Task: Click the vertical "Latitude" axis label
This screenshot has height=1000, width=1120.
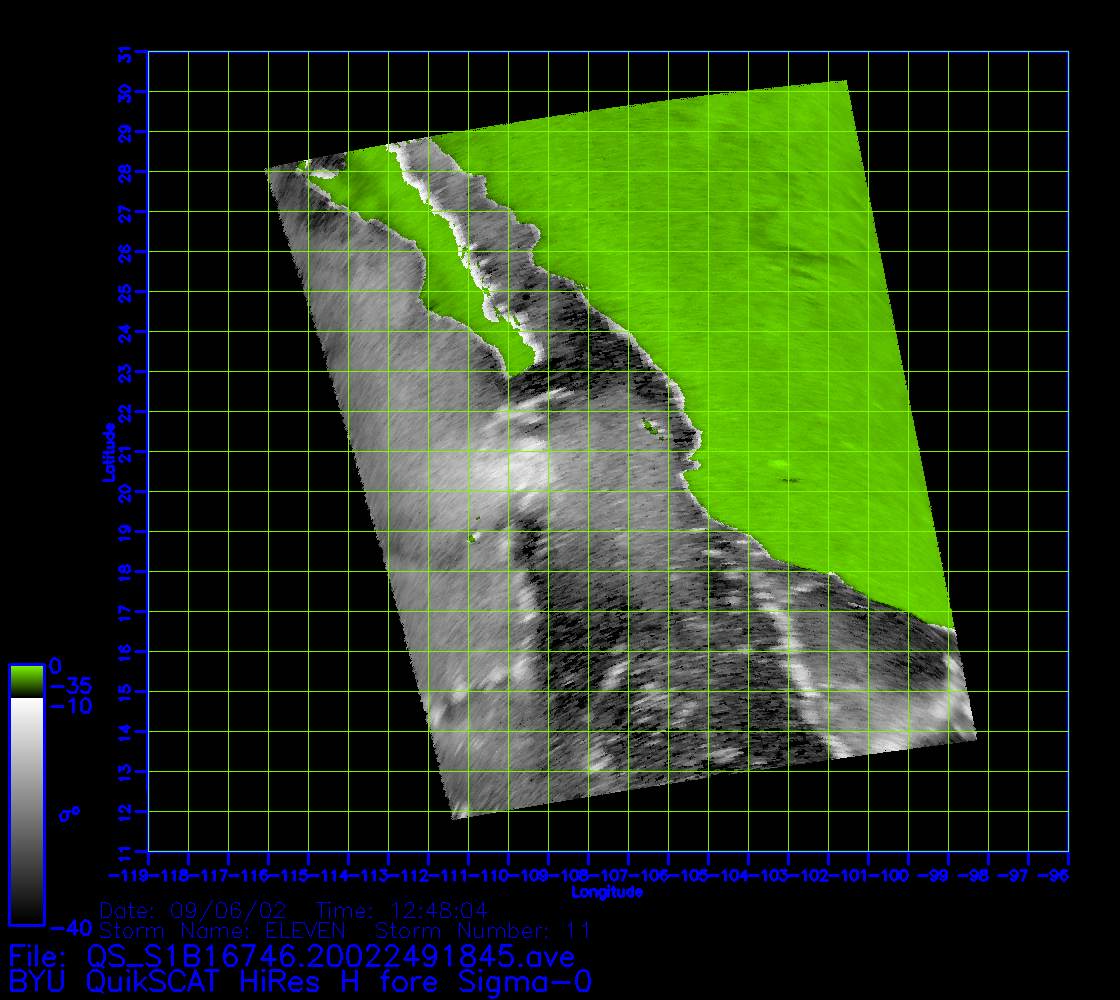Action: [x=106, y=451]
